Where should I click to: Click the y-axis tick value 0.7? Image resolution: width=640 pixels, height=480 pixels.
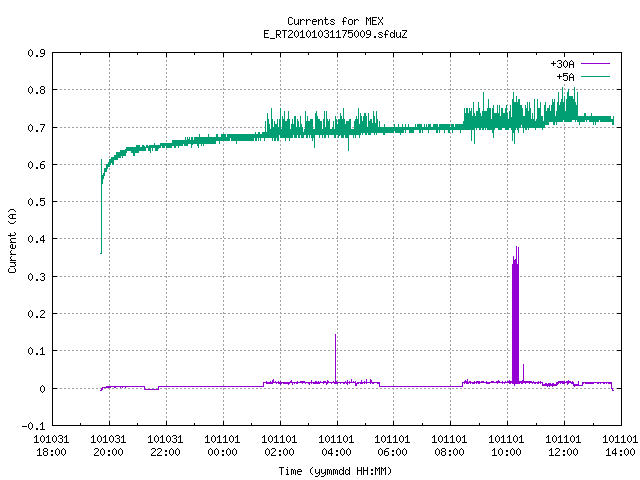36,128
